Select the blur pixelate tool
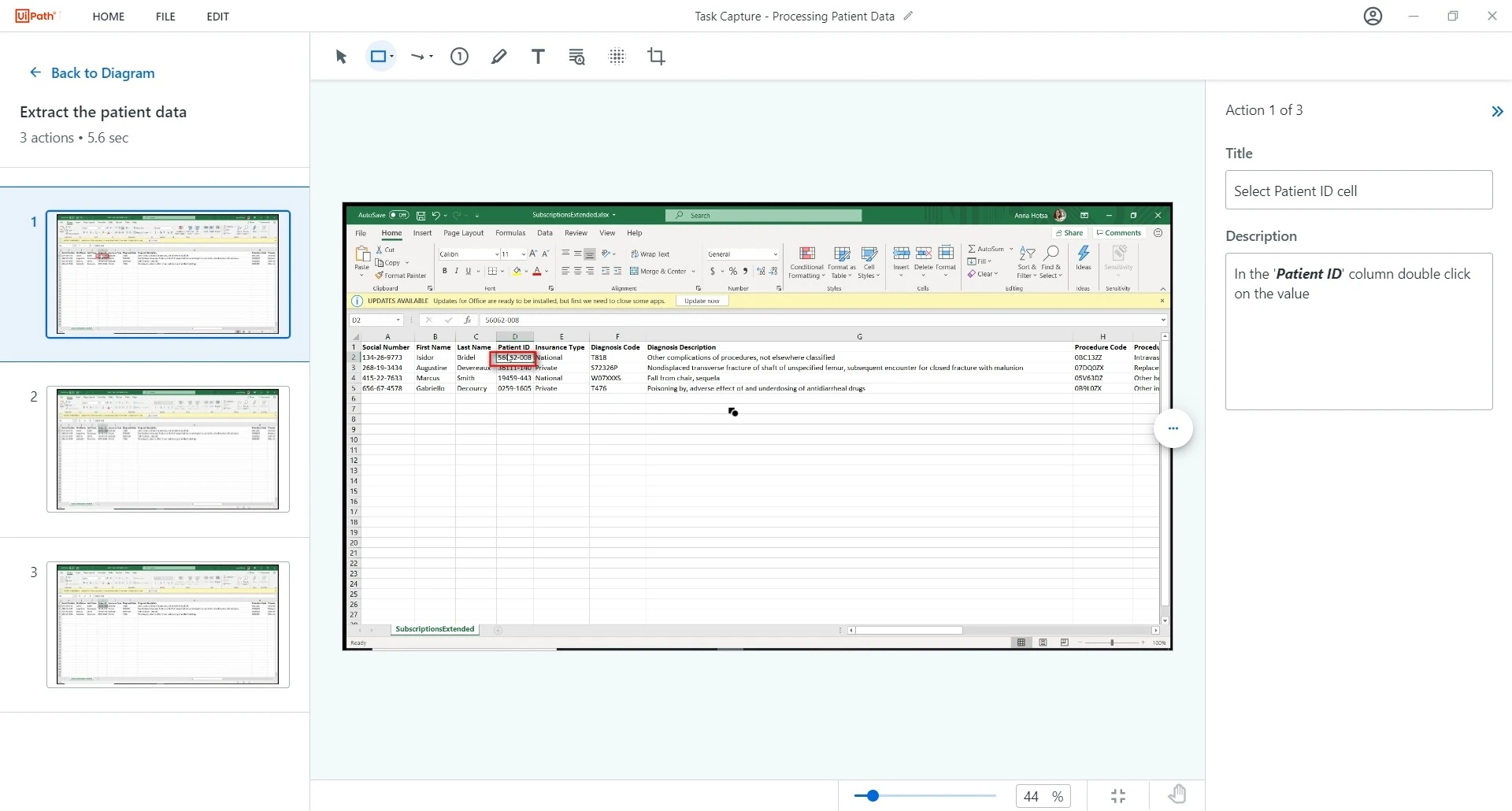Image resolution: width=1512 pixels, height=811 pixels. [617, 57]
